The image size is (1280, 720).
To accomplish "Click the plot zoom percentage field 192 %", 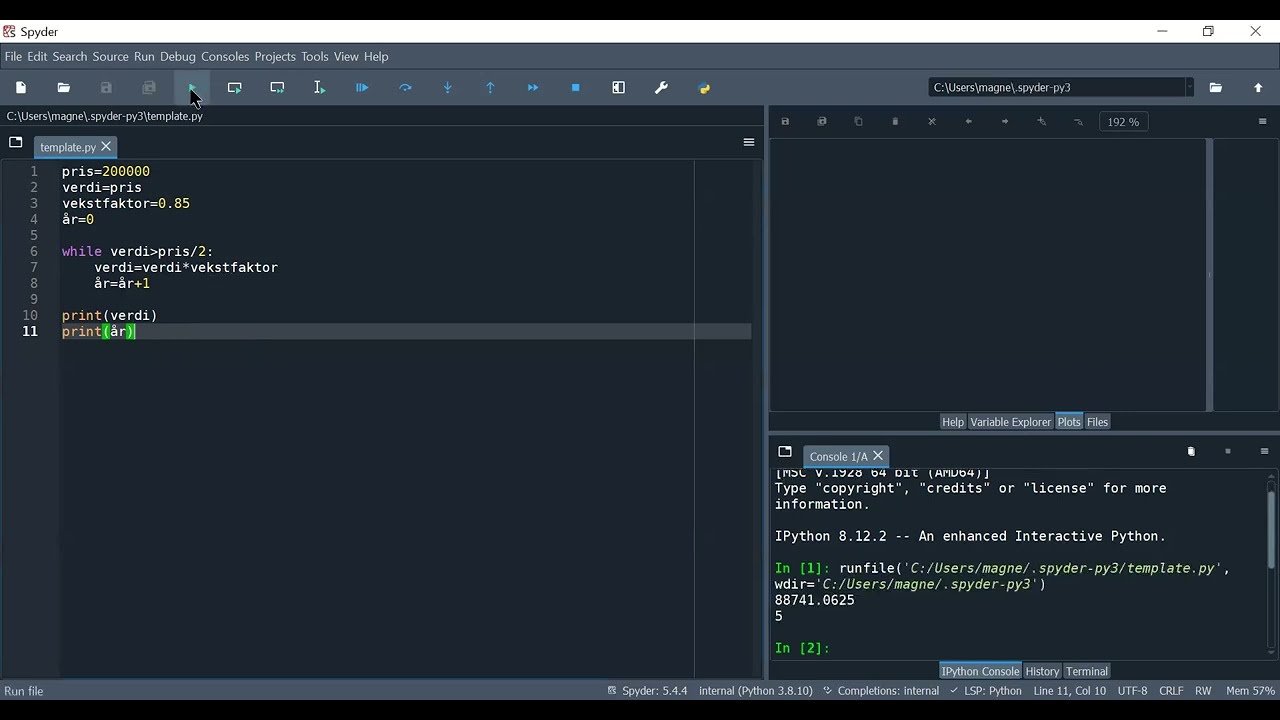I will click(x=1124, y=122).
